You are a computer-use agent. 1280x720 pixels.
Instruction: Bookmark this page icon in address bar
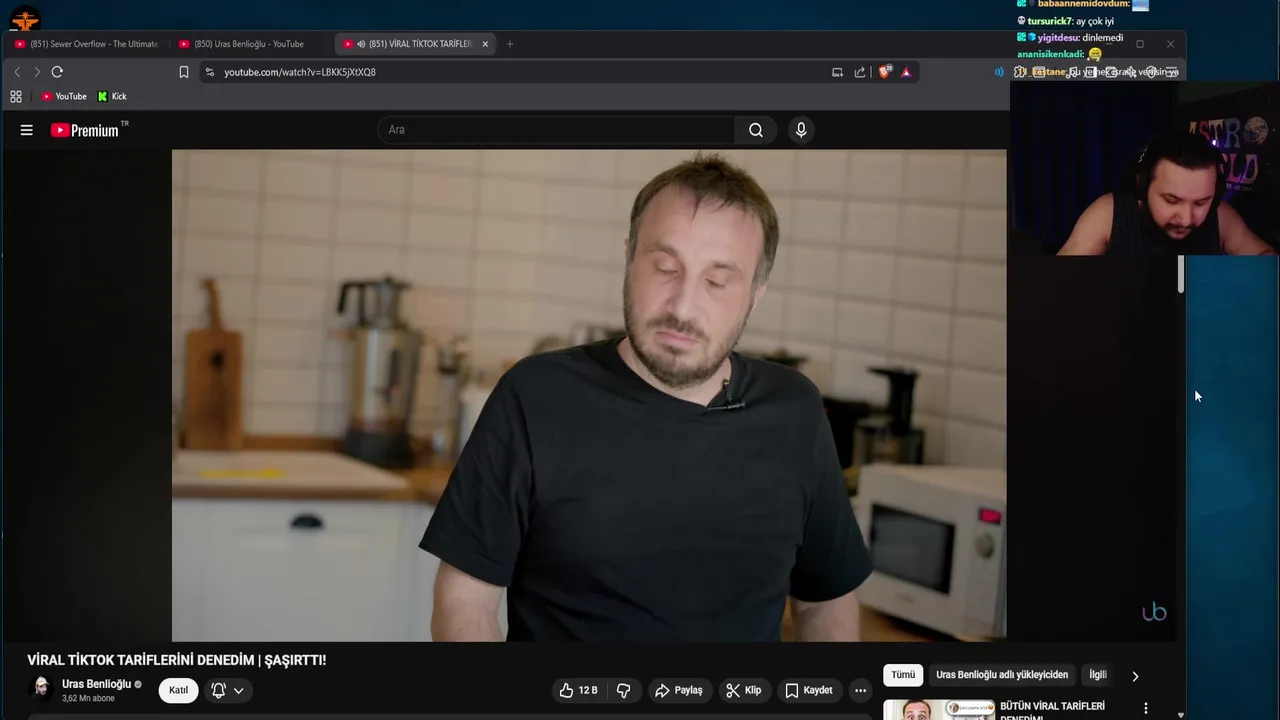[x=184, y=72]
